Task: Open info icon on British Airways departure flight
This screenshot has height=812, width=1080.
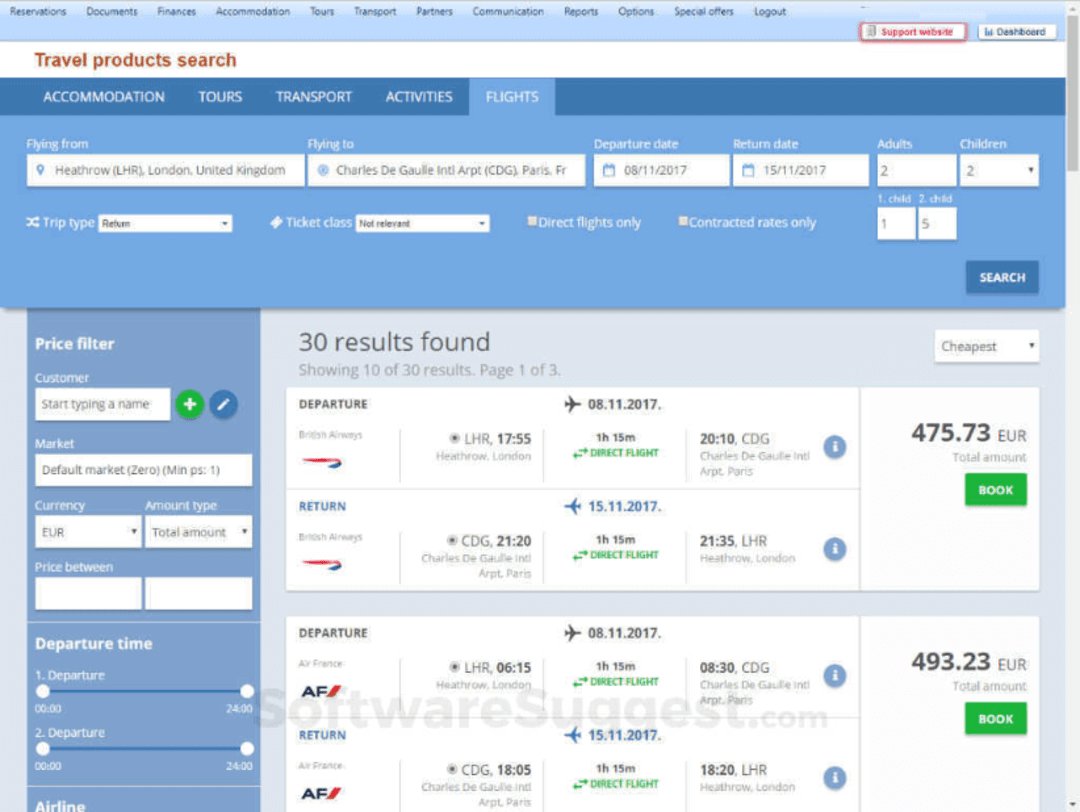Action: pos(835,447)
